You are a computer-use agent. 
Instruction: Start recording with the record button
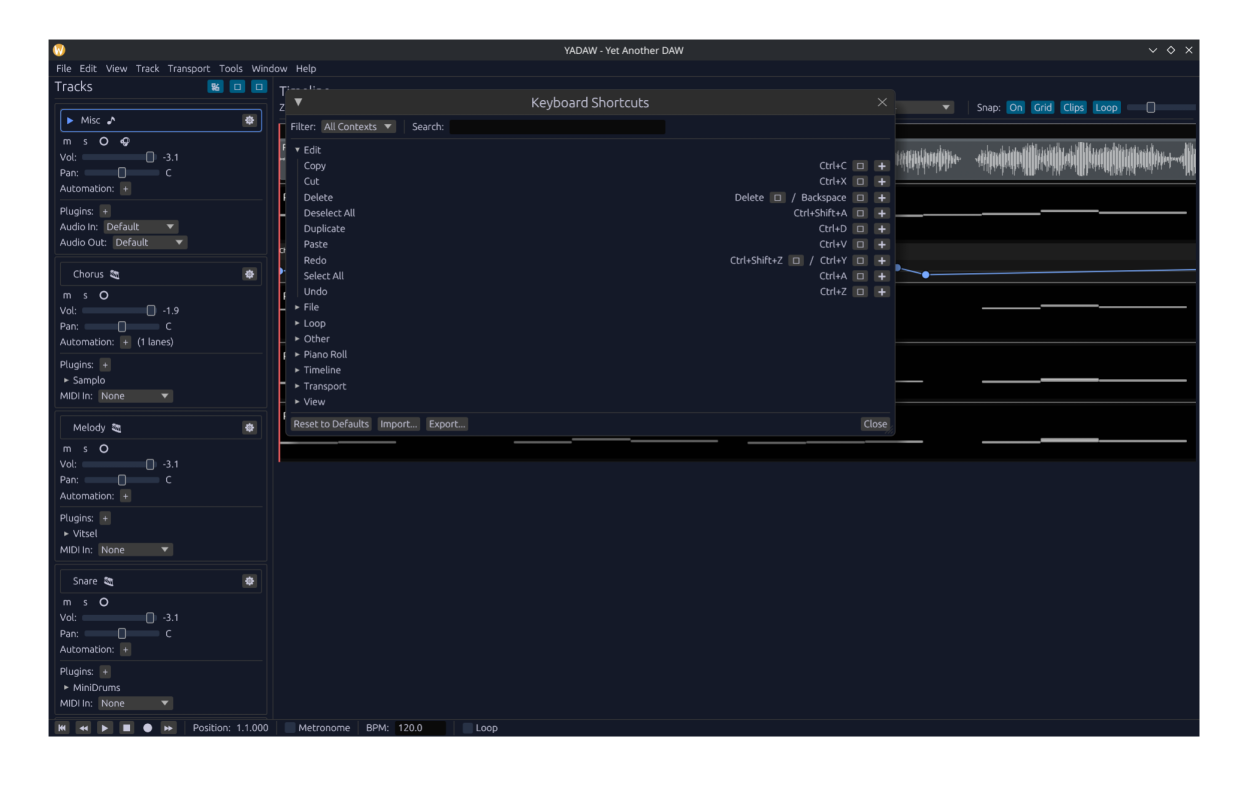point(148,728)
